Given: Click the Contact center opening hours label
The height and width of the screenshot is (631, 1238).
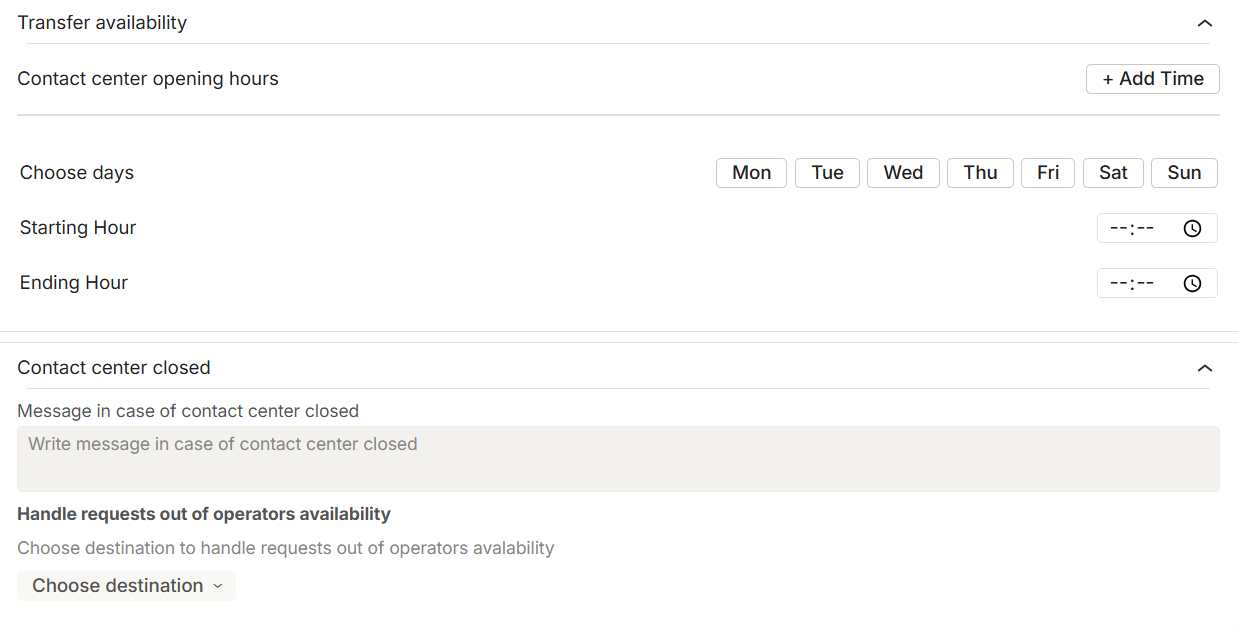Looking at the screenshot, I should click(148, 79).
